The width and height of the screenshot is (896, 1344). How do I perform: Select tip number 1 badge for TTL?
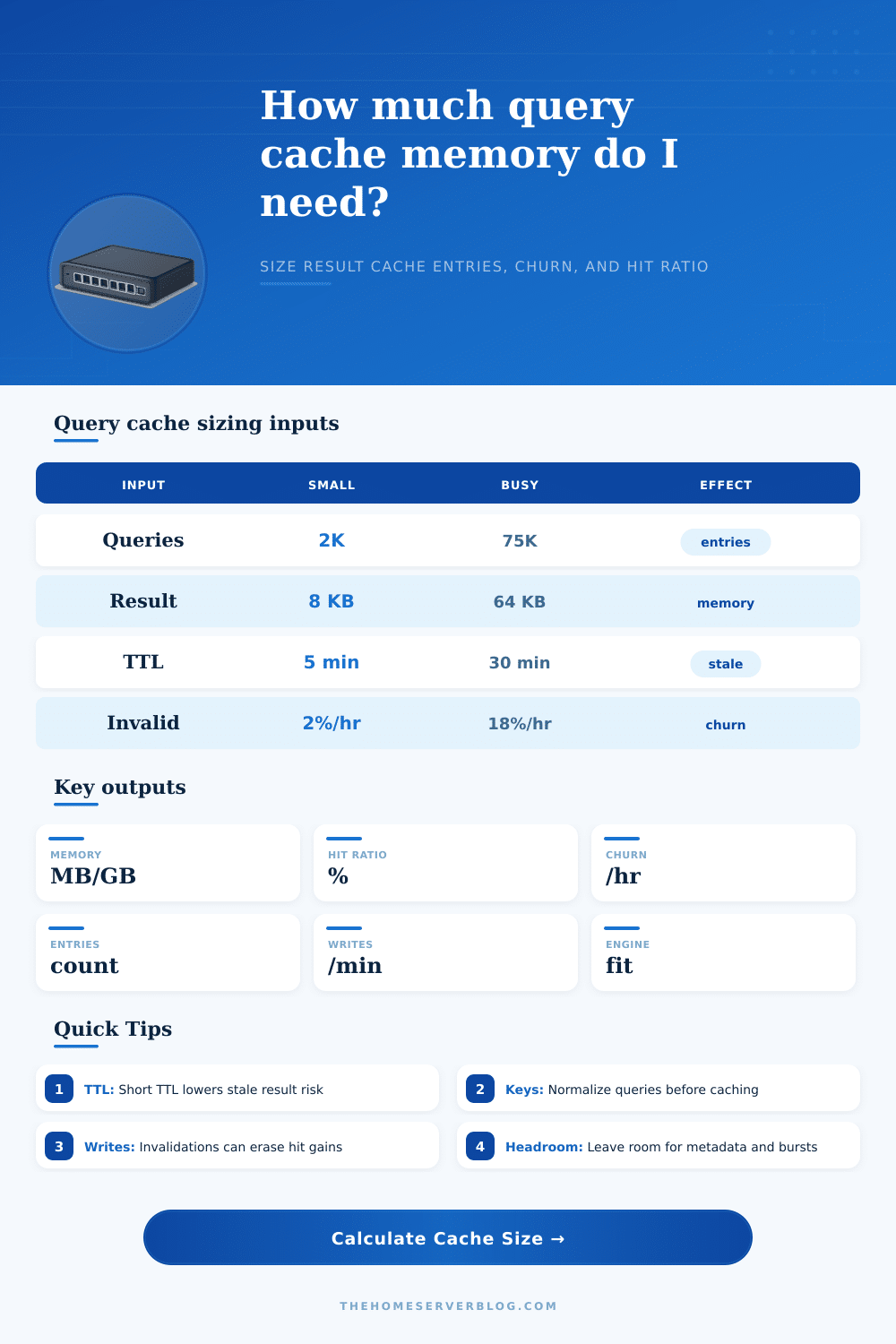(59, 1089)
